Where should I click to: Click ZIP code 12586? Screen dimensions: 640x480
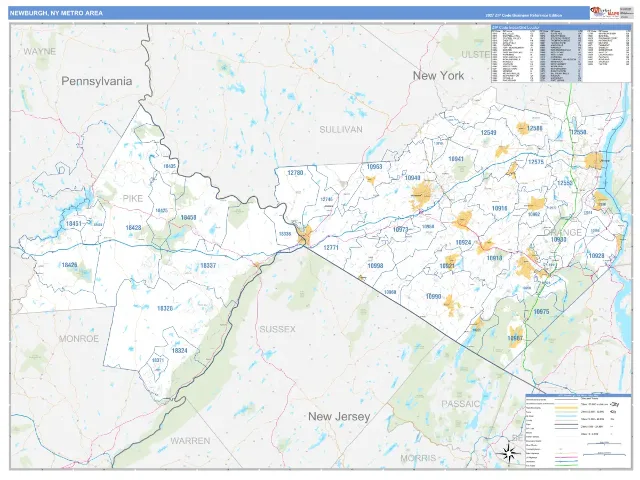tap(535, 128)
